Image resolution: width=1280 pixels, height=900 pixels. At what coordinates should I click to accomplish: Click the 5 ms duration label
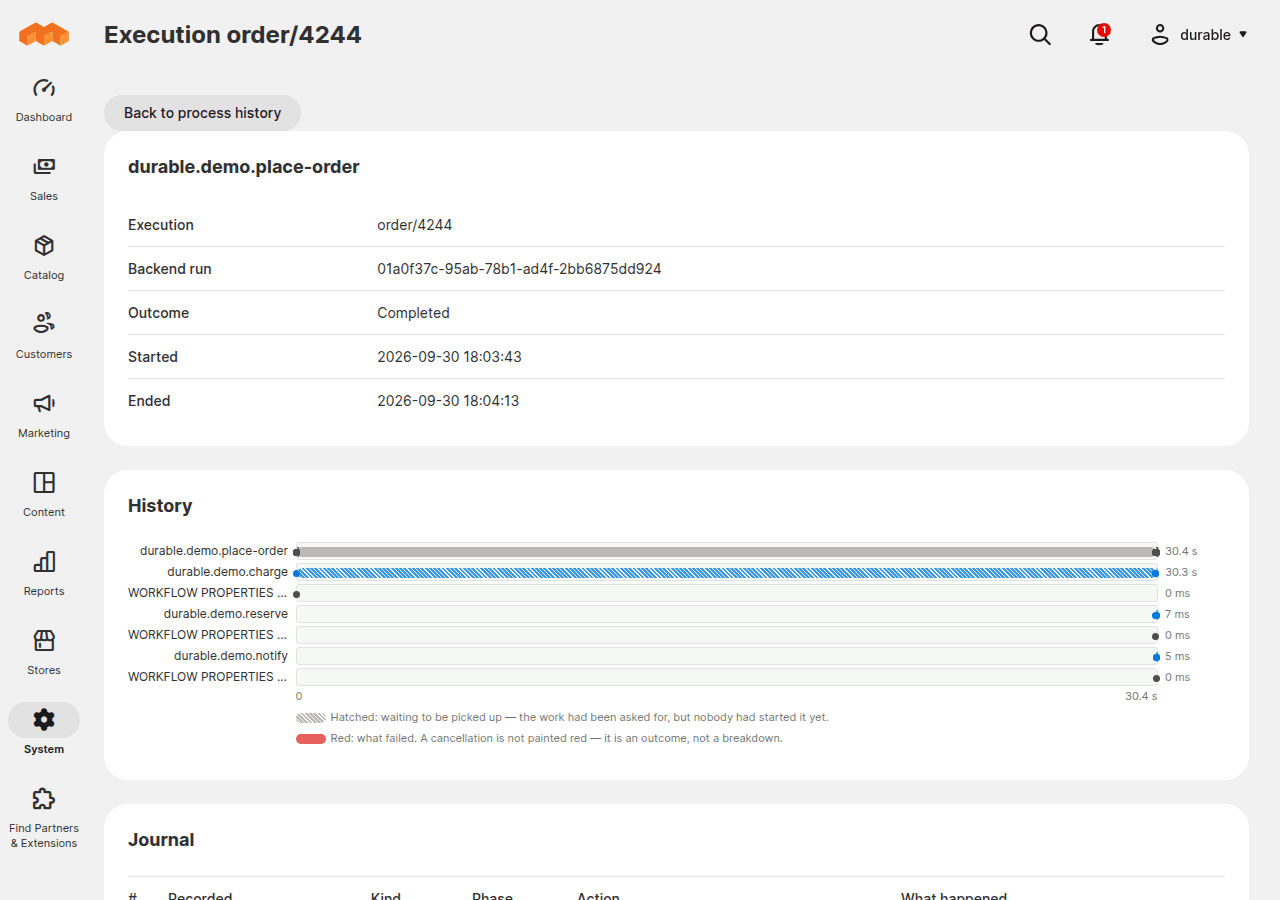point(1177,656)
